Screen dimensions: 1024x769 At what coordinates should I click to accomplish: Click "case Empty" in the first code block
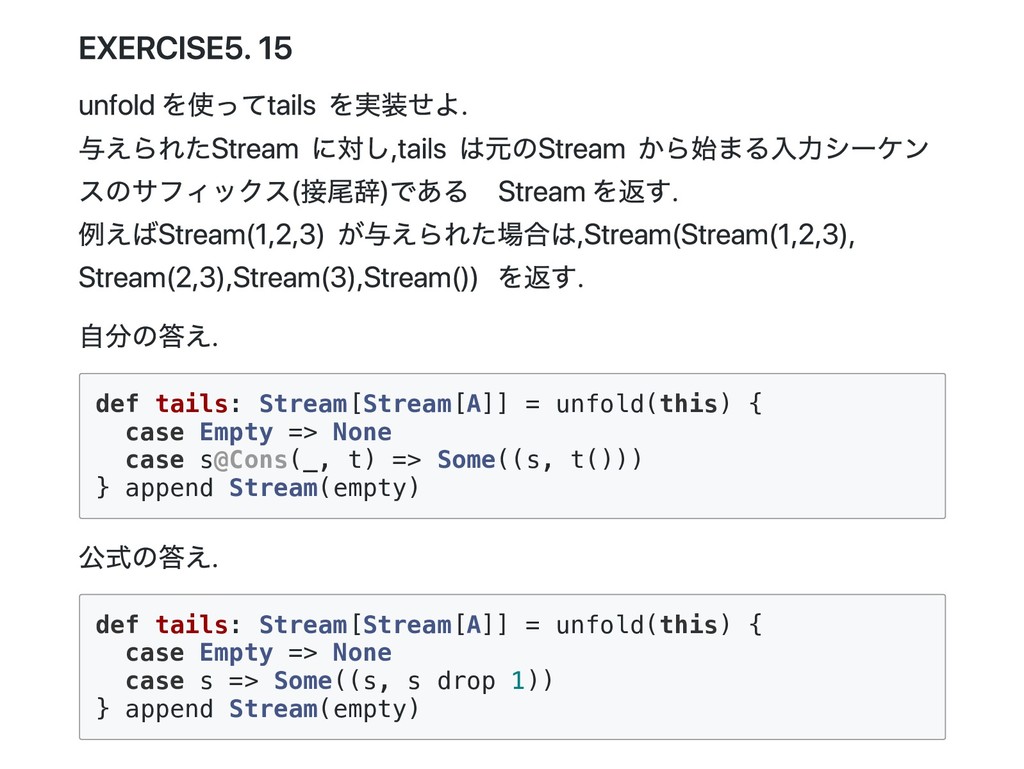tap(199, 432)
